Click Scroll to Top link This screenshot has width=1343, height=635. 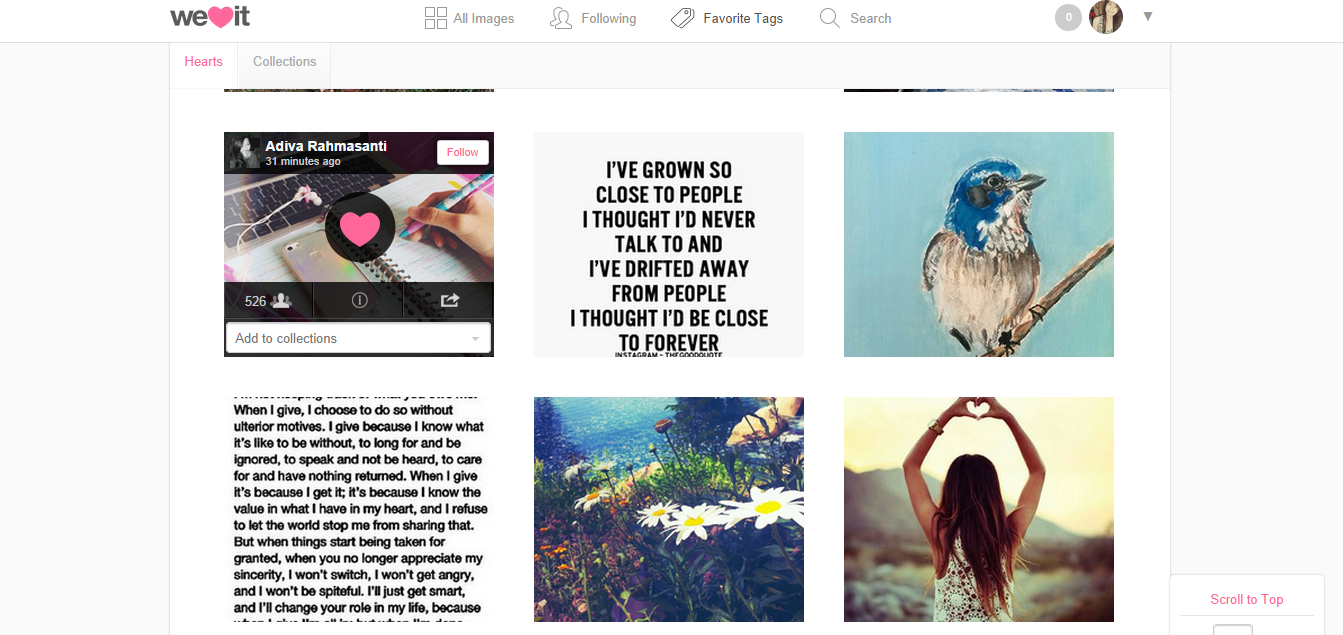click(x=1246, y=599)
